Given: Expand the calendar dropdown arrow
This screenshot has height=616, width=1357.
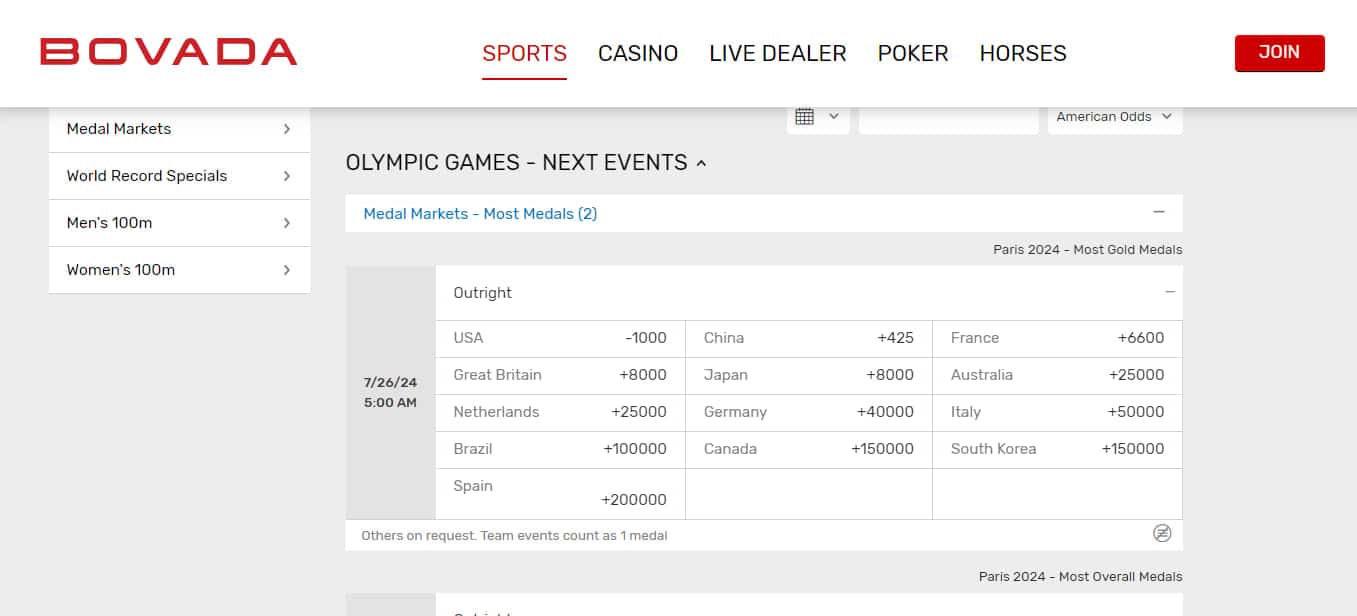Looking at the screenshot, I should [x=834, y=117].
